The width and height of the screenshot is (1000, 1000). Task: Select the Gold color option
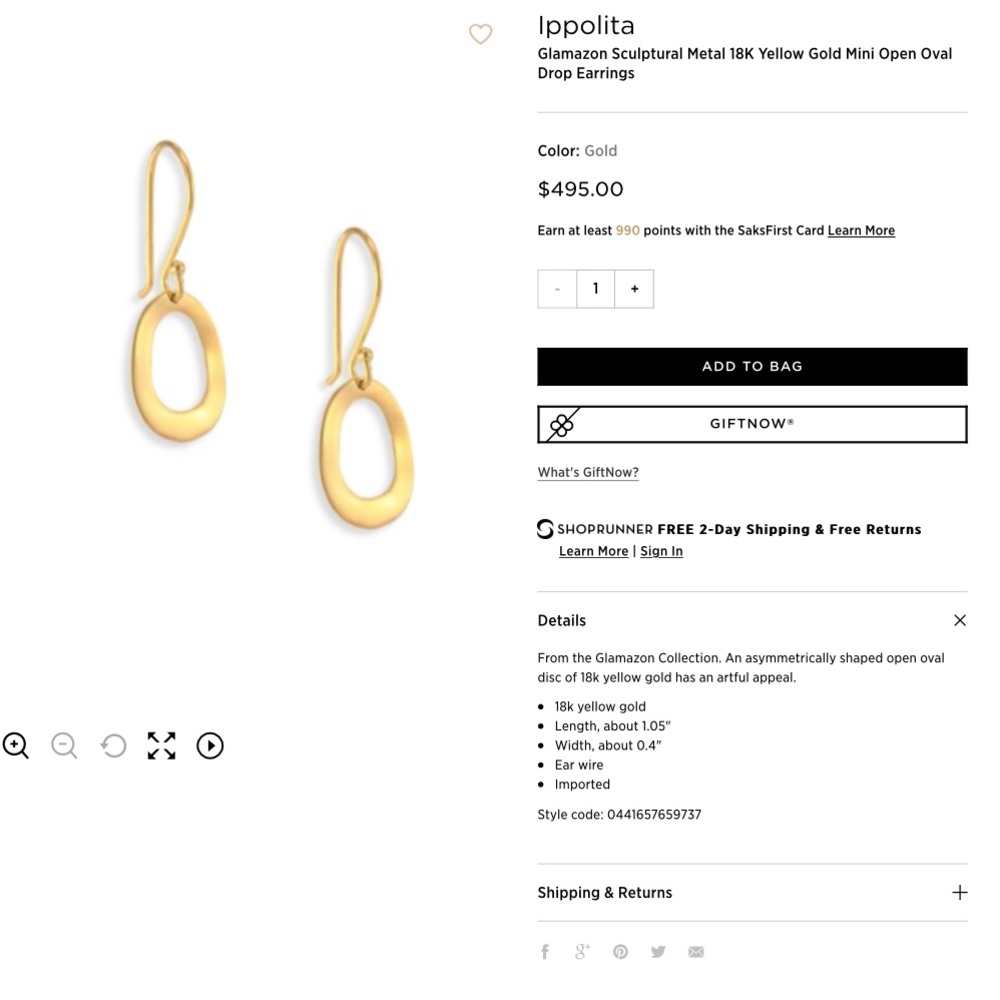(600, 150)
